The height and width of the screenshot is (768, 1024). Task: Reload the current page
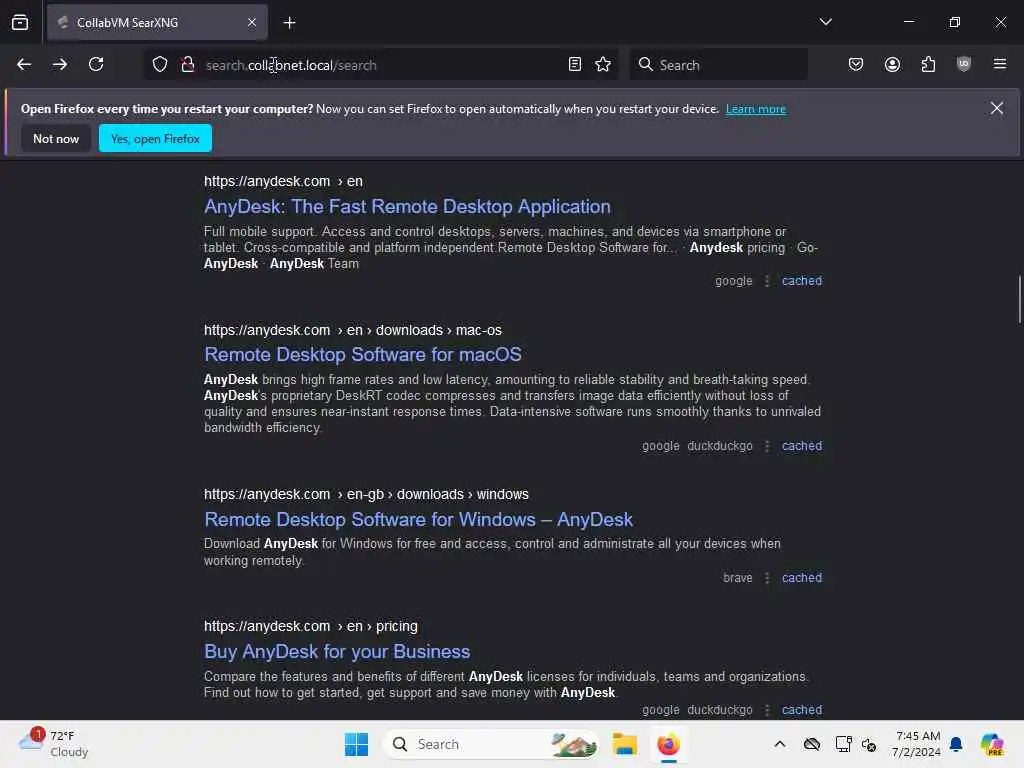[x=96, y=64]
